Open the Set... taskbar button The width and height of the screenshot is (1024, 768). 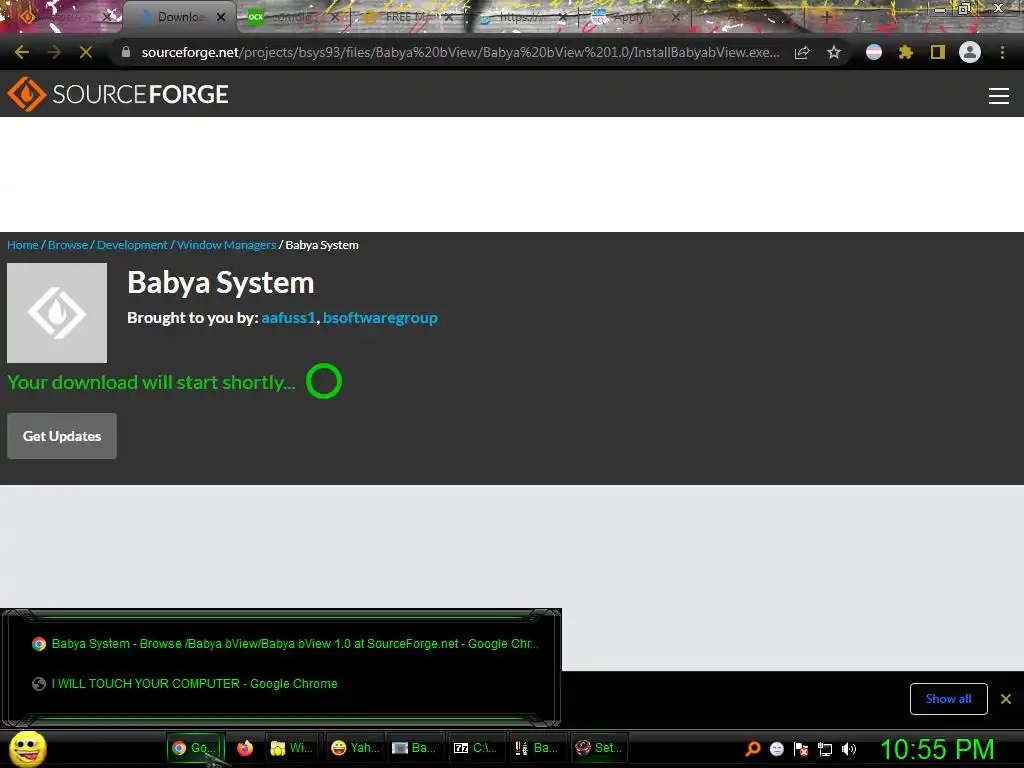click(x=600, y=748)
